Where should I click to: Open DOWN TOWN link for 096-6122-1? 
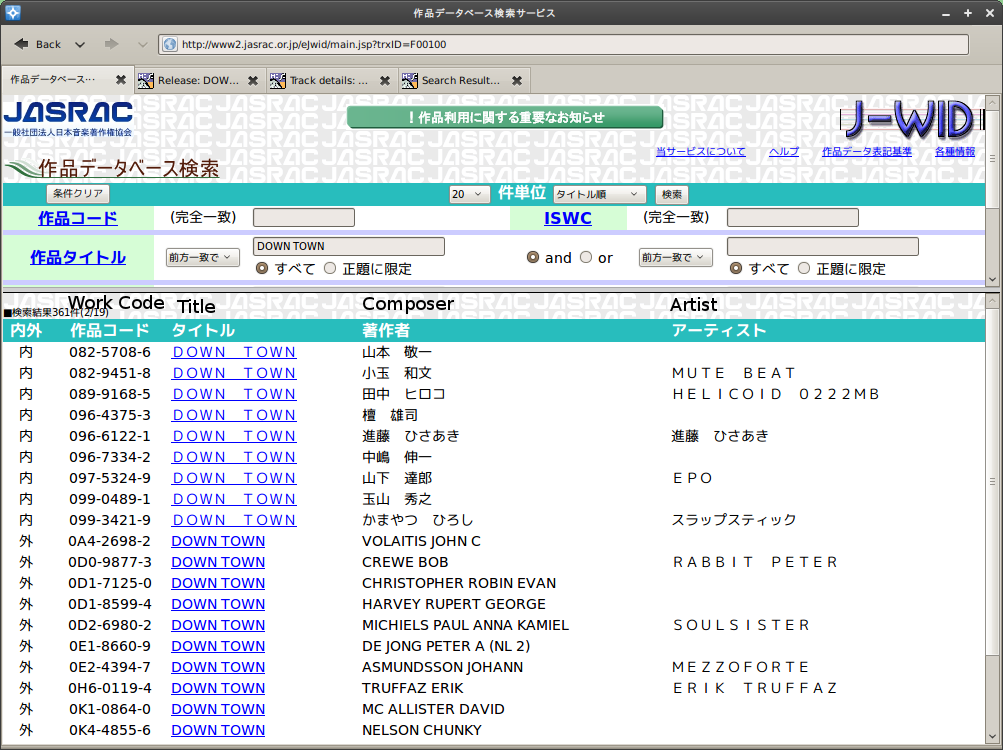[234, 436]
